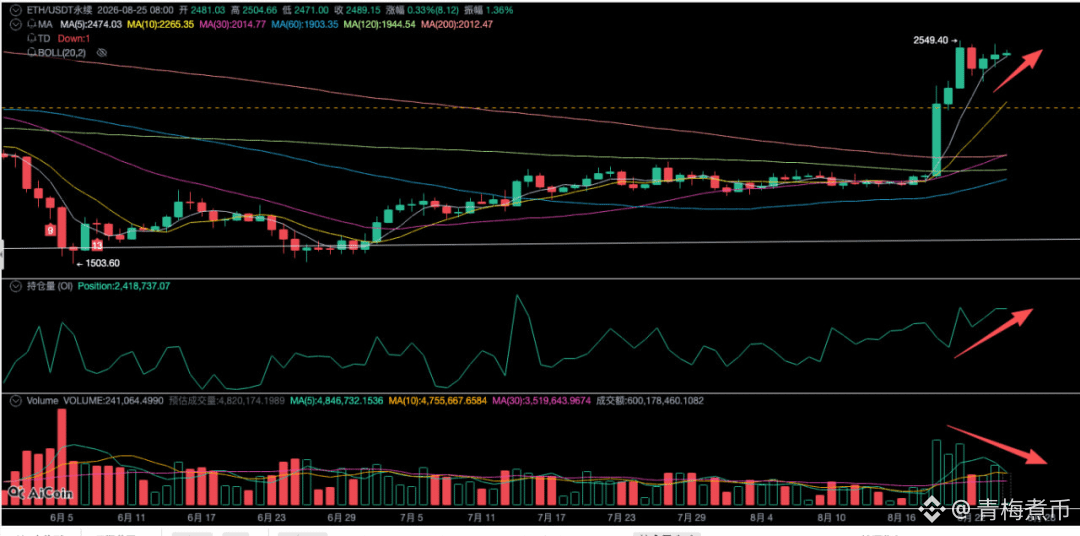Click the 7月23 date axis label
The height and width of the screenshot is (536, 1080).
pos(621,517)
